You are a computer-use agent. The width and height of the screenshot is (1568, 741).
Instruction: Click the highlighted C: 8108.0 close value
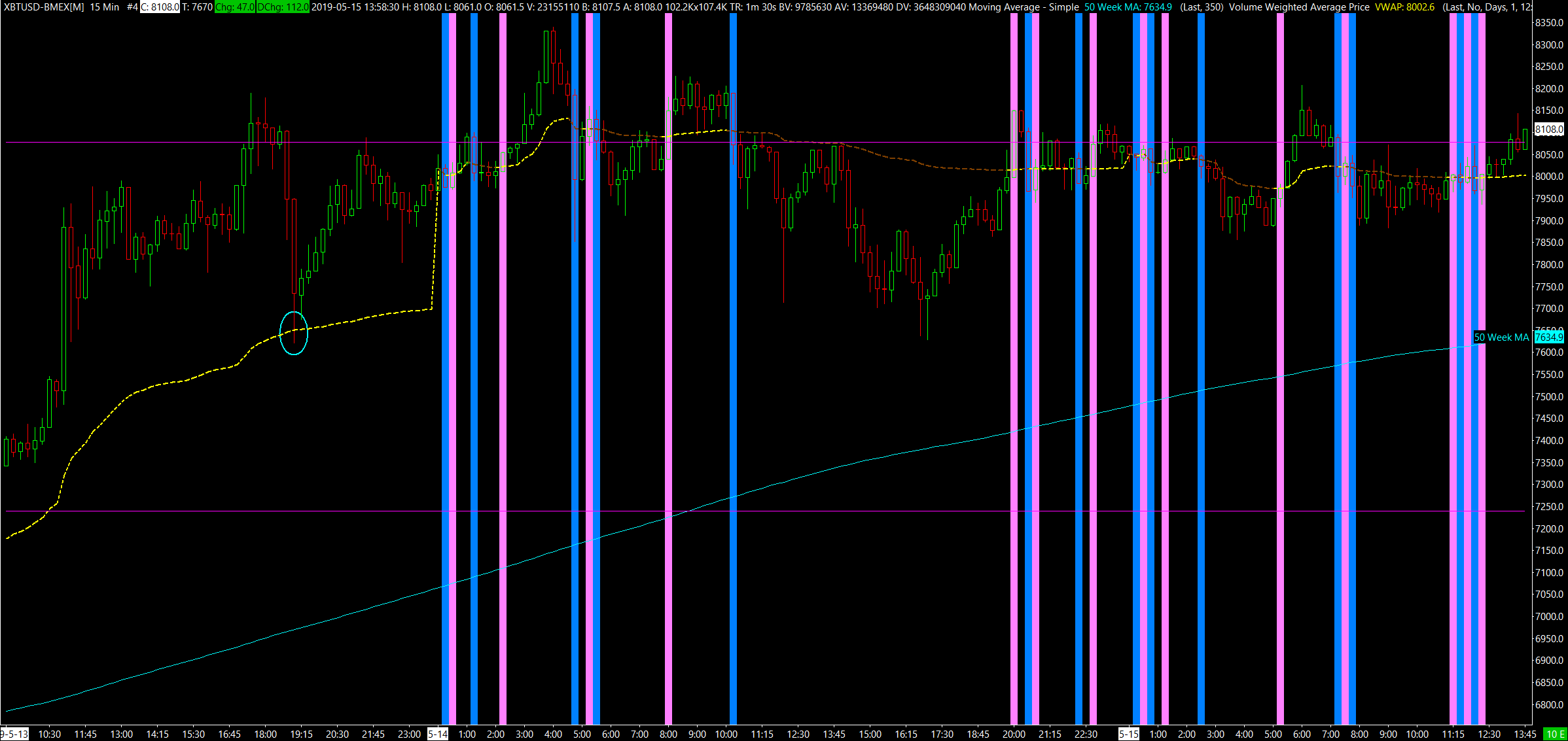[x=160, y=7]
